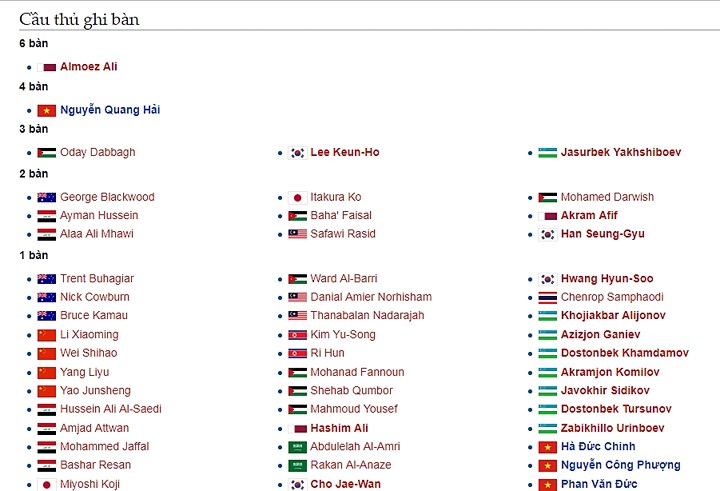Click the Australia flag next to George Blackwood
720x491 pixels.
46,198
